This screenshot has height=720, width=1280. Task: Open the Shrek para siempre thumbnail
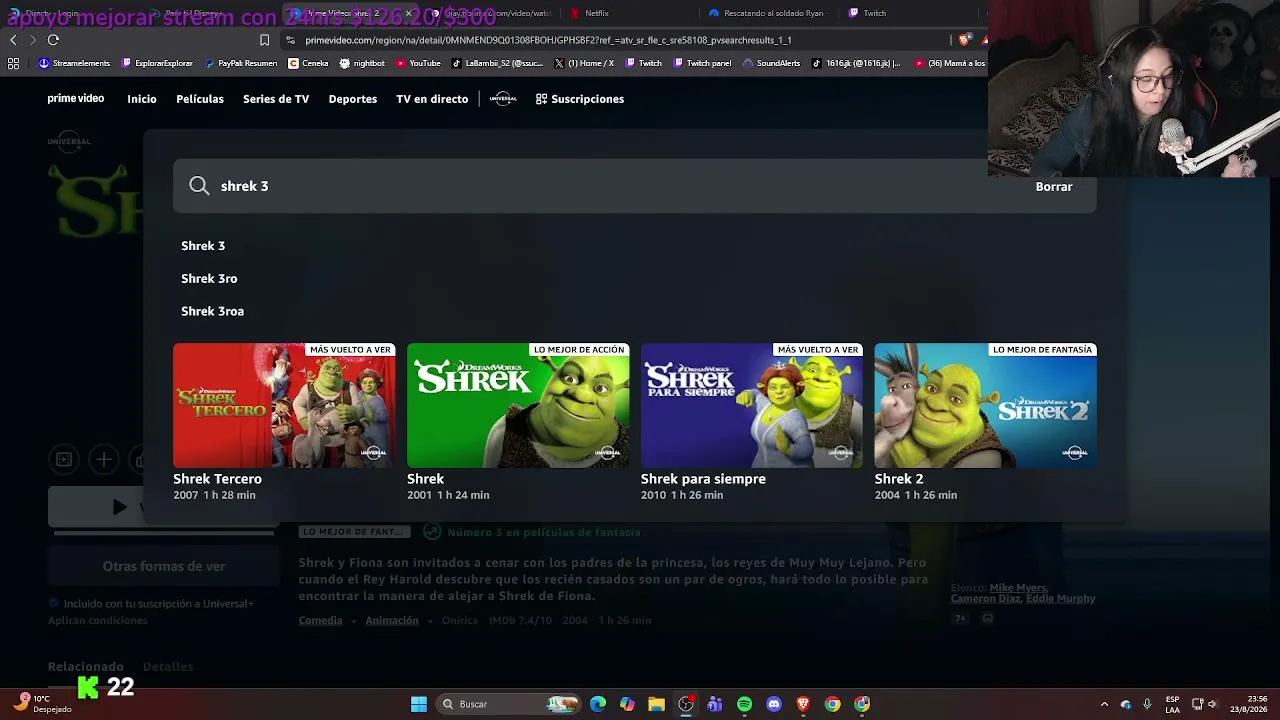click(x=752, y=405)
